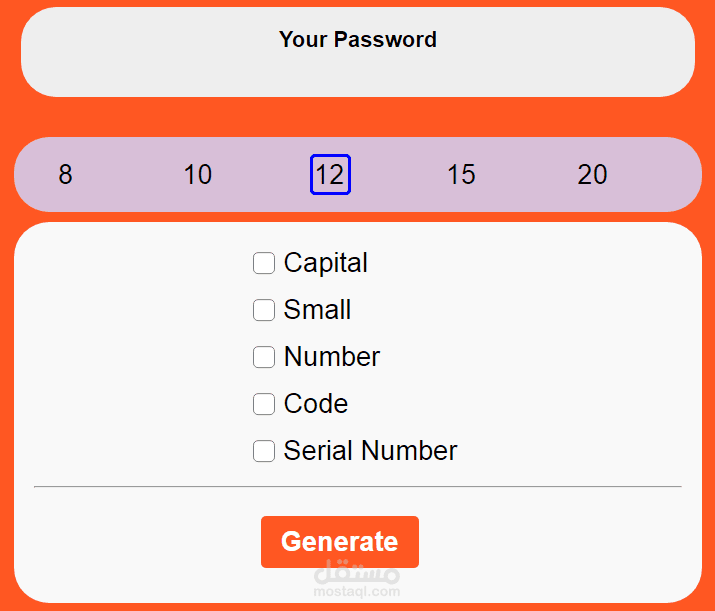Click the Code label text
715x611 pixels.
coord(316,404)
